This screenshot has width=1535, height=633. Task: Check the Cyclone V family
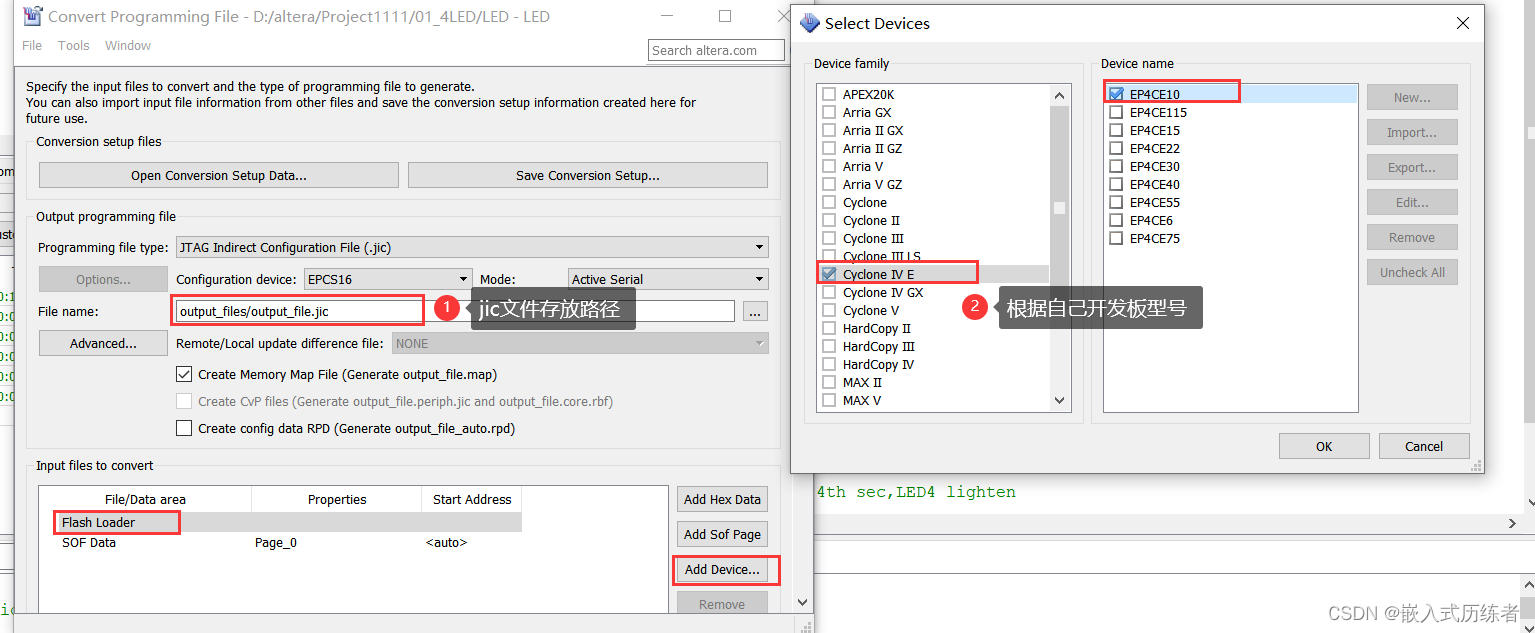pos(828,310)
